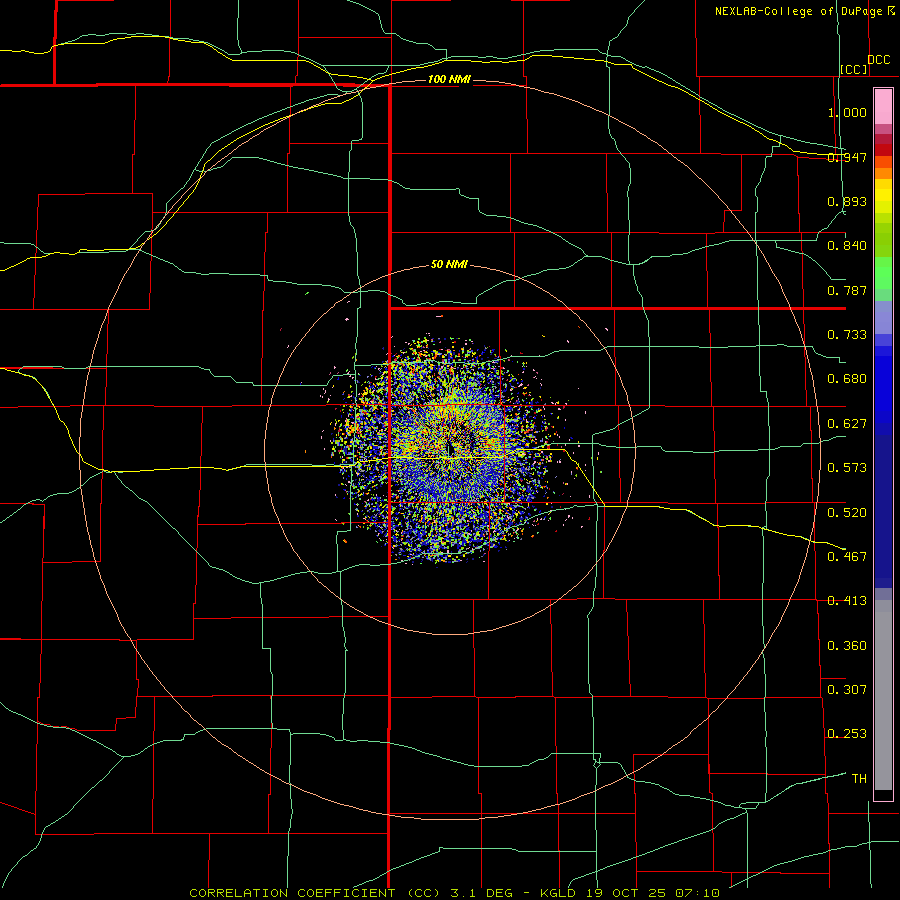
Task: Click the radar site at the echo center
Action: click(451, 449)
